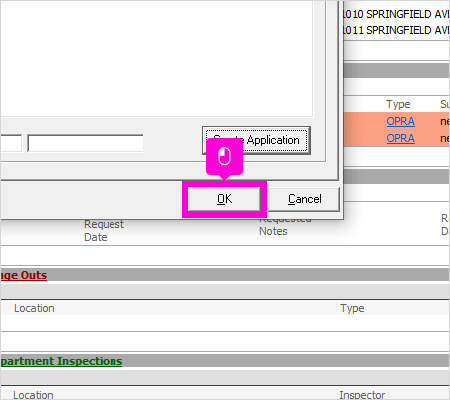Click the Location header under Department Inspections
Screen dimensions: 450x400
click(33, 395)
